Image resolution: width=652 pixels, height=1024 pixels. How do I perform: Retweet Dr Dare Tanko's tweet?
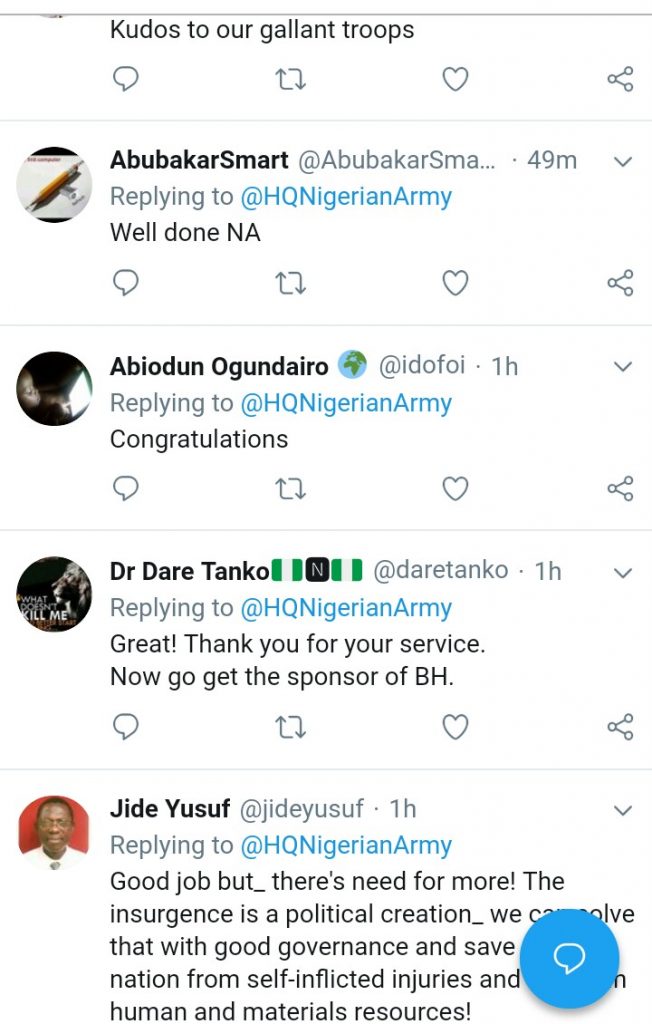pyautogui.click(x=290, y=727)
